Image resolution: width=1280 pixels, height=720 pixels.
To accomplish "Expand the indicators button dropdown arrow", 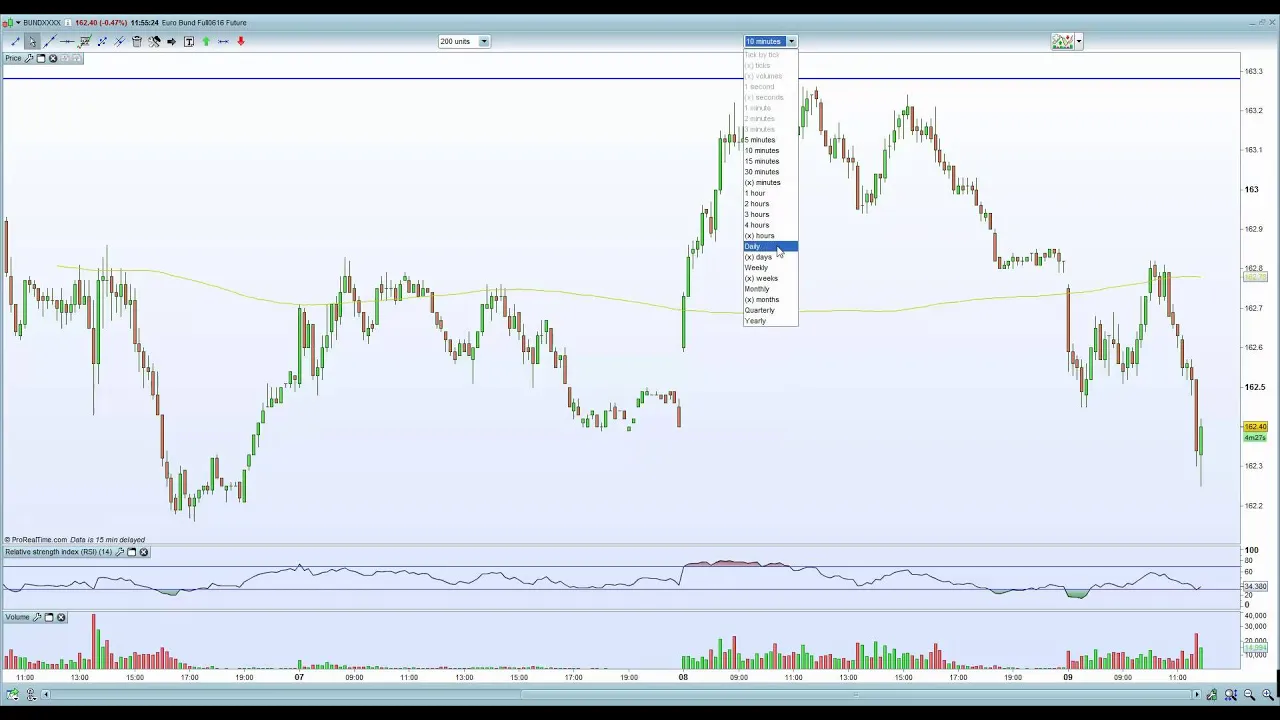I will tap(1079, 41).
